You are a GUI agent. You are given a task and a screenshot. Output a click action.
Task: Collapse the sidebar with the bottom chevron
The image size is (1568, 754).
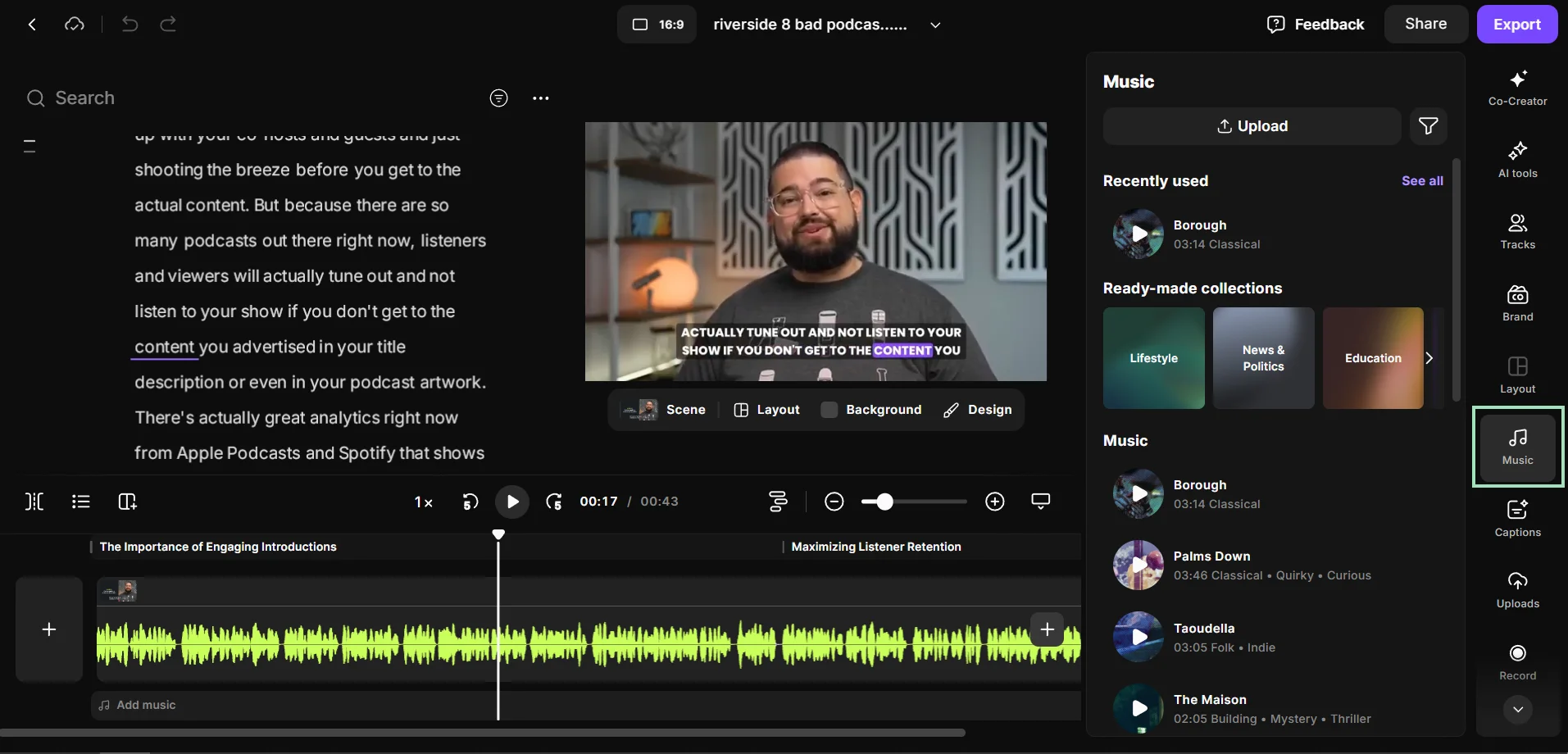tap(1517, 710)
